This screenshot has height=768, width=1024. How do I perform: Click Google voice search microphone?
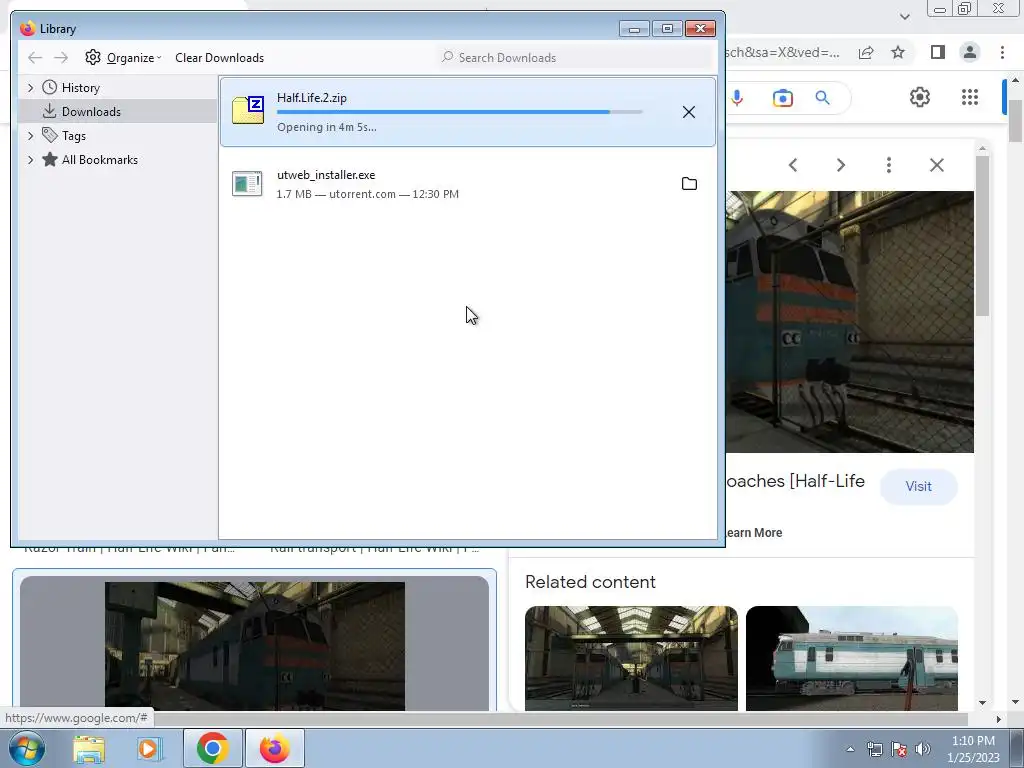click(x=737, y=98)
